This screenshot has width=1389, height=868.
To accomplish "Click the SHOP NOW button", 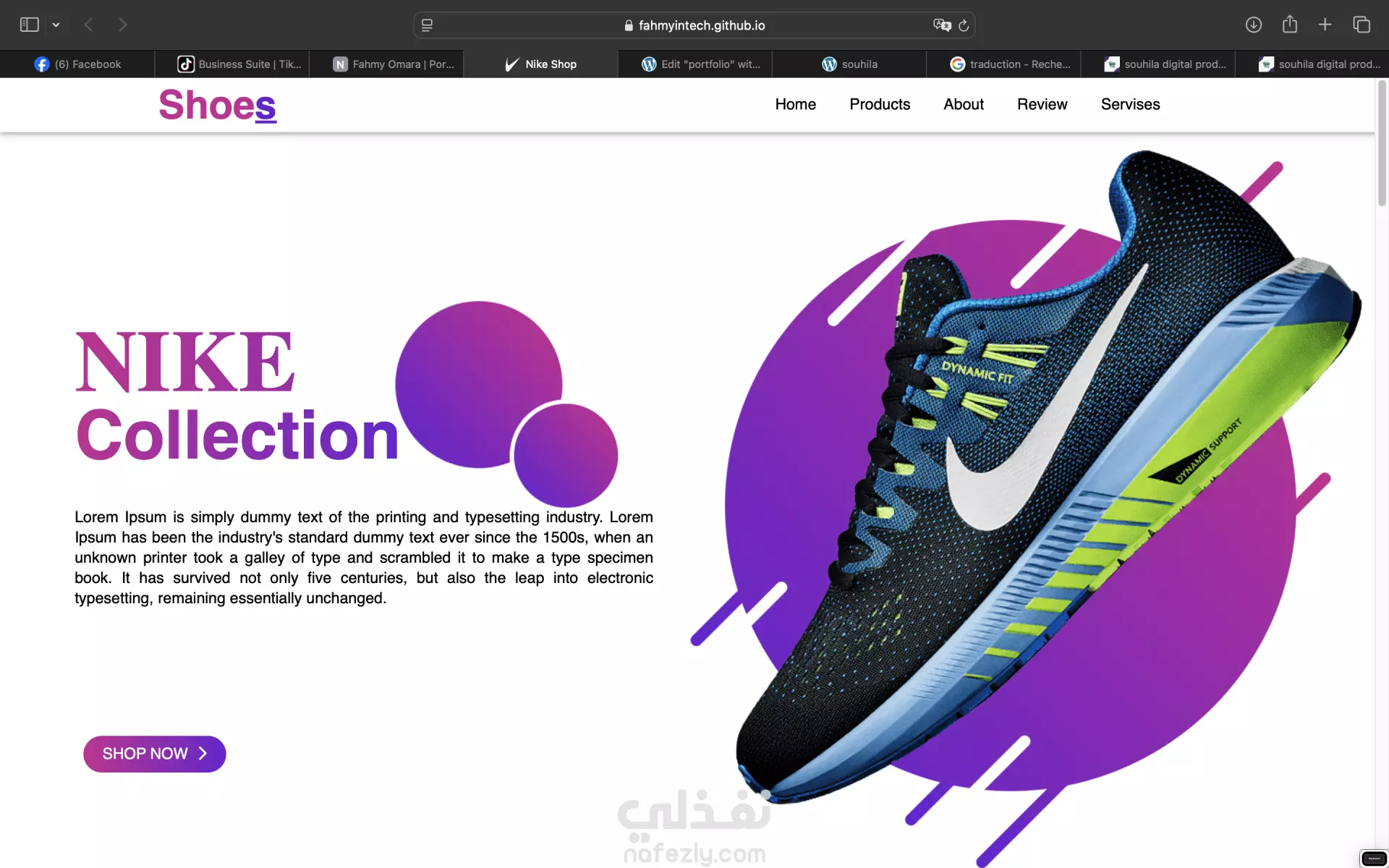I will click(155, 754).
